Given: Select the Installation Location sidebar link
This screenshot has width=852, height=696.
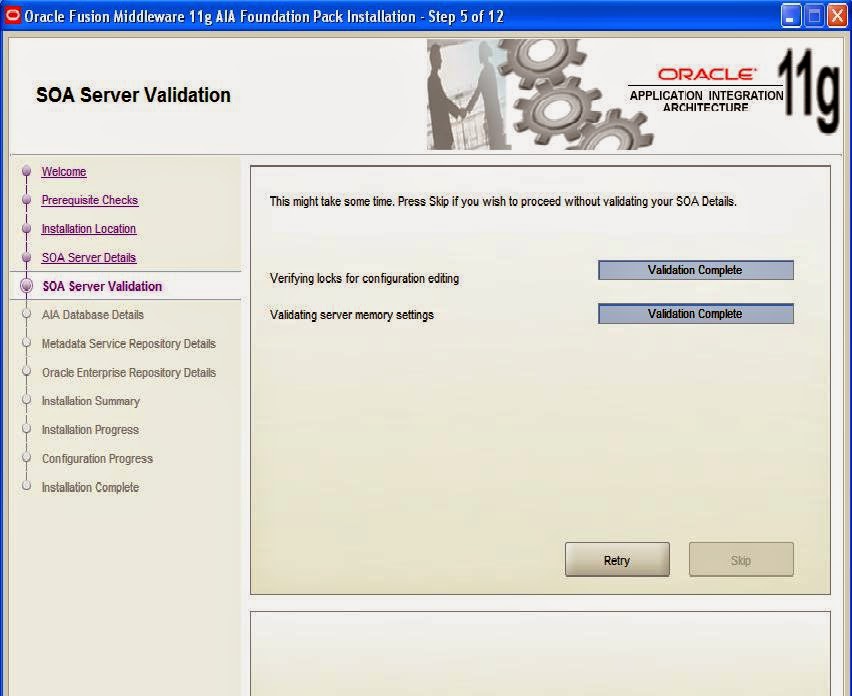Looking at the screenshot, I should coord(89,229).
